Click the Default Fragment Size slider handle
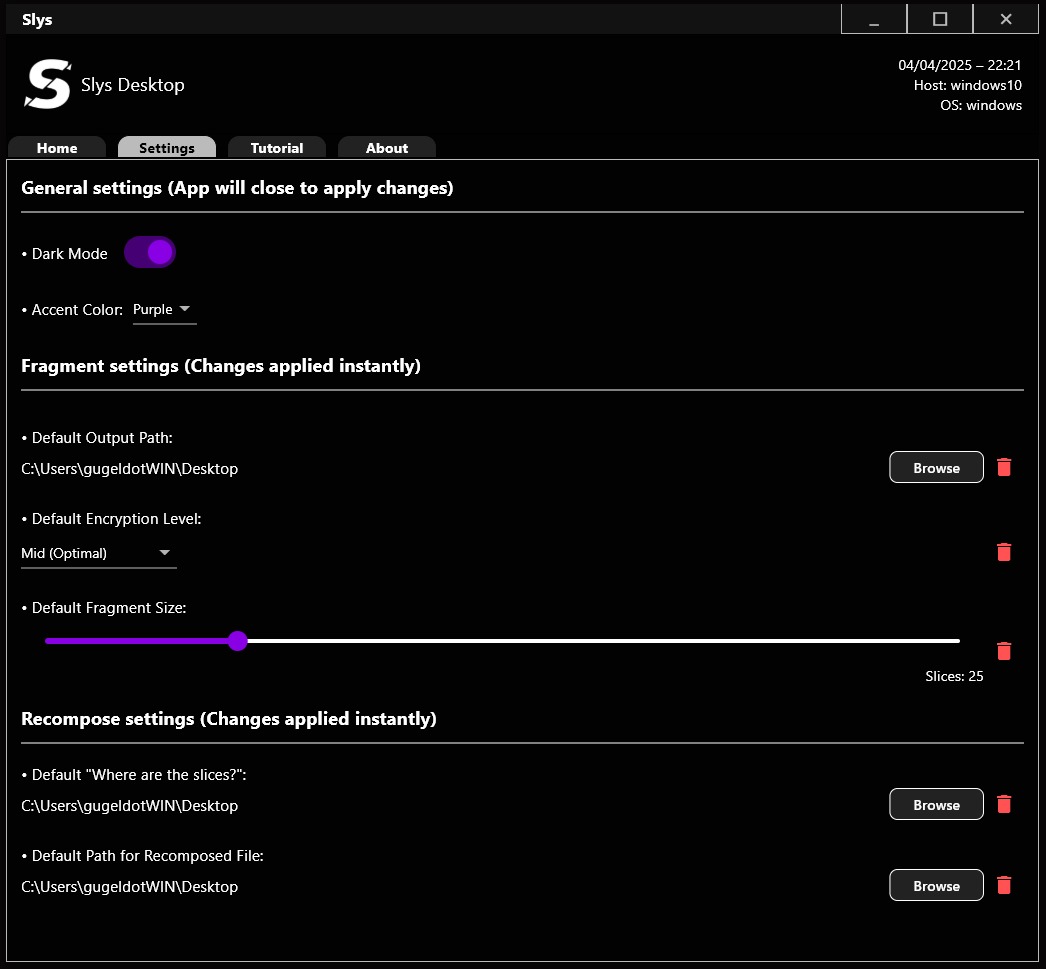1046x969 pixels. (237, 641)
